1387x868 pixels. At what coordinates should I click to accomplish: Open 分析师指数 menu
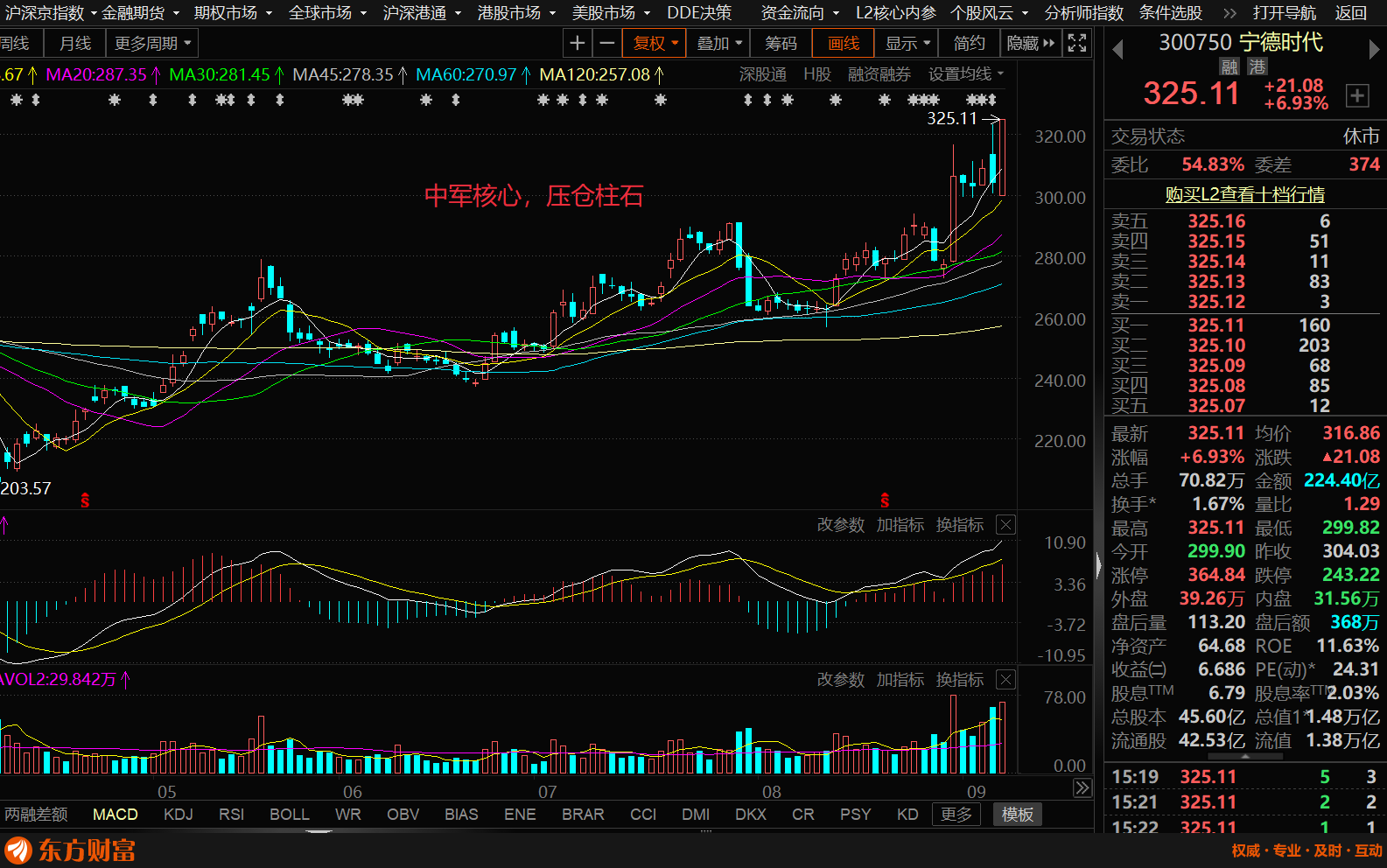click(x=1084, y=13)
